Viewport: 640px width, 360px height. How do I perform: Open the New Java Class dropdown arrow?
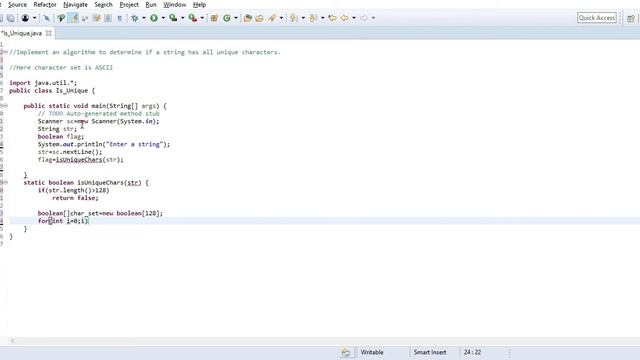236,18
